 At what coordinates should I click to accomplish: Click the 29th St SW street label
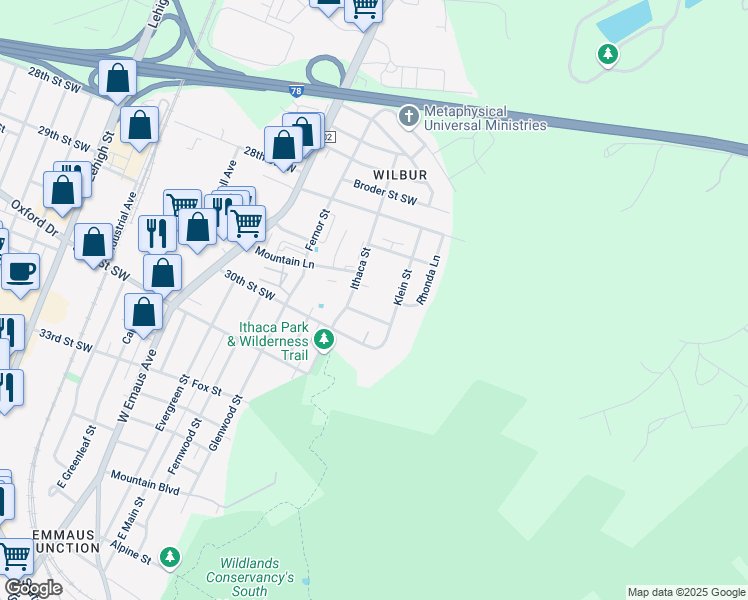click(x=64, y=139)
